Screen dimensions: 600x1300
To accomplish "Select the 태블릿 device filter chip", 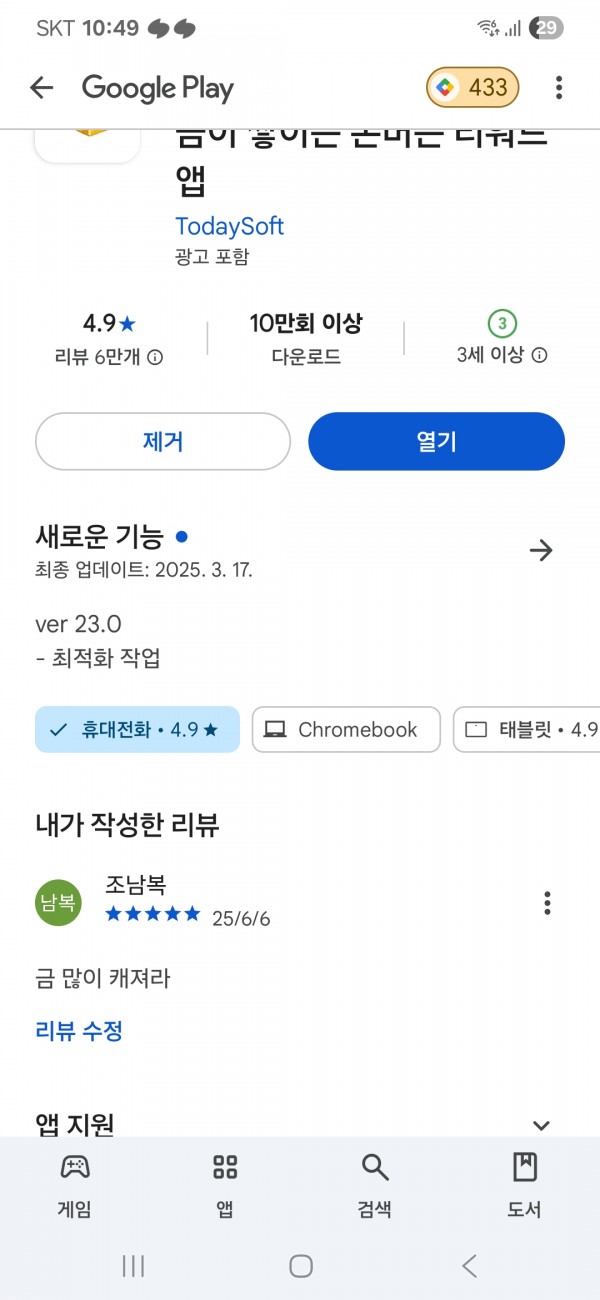I will click(x=527, y=730).
